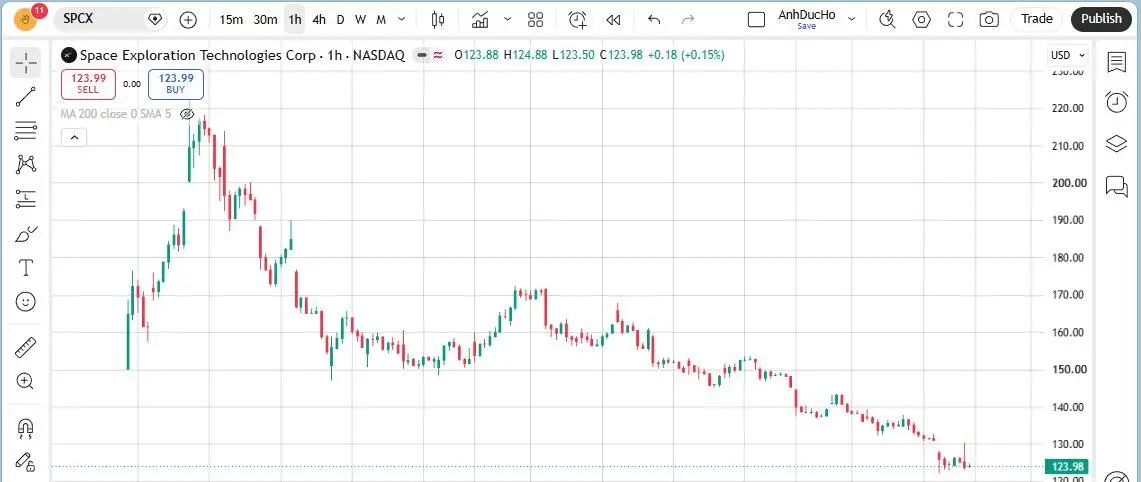The image size is (1141, 482).
Task: Expand the indicators favorites dropdown arrow
Action: click(x=508, y=20)
